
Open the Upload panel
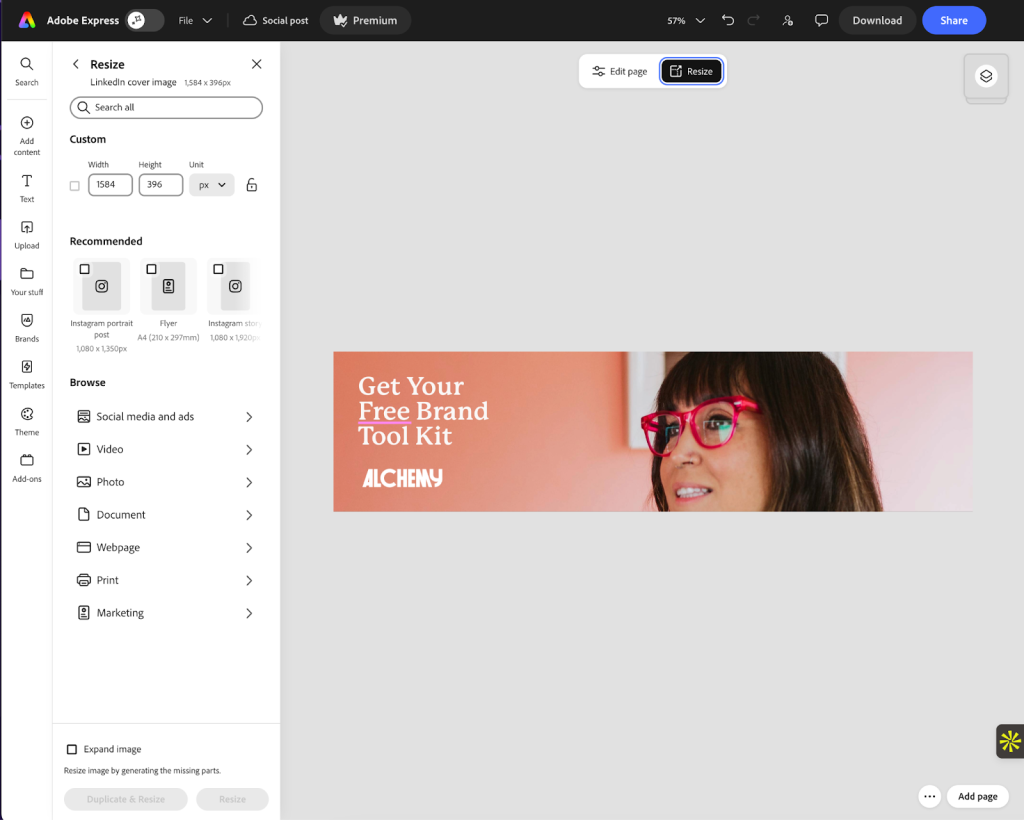tap(27, 235)
